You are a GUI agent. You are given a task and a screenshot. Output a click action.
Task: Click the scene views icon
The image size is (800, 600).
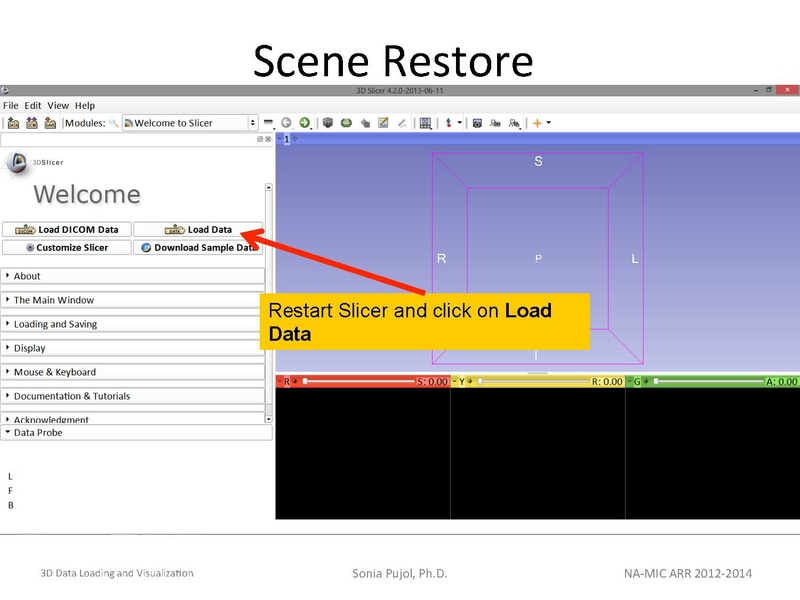tap(495, 123)
